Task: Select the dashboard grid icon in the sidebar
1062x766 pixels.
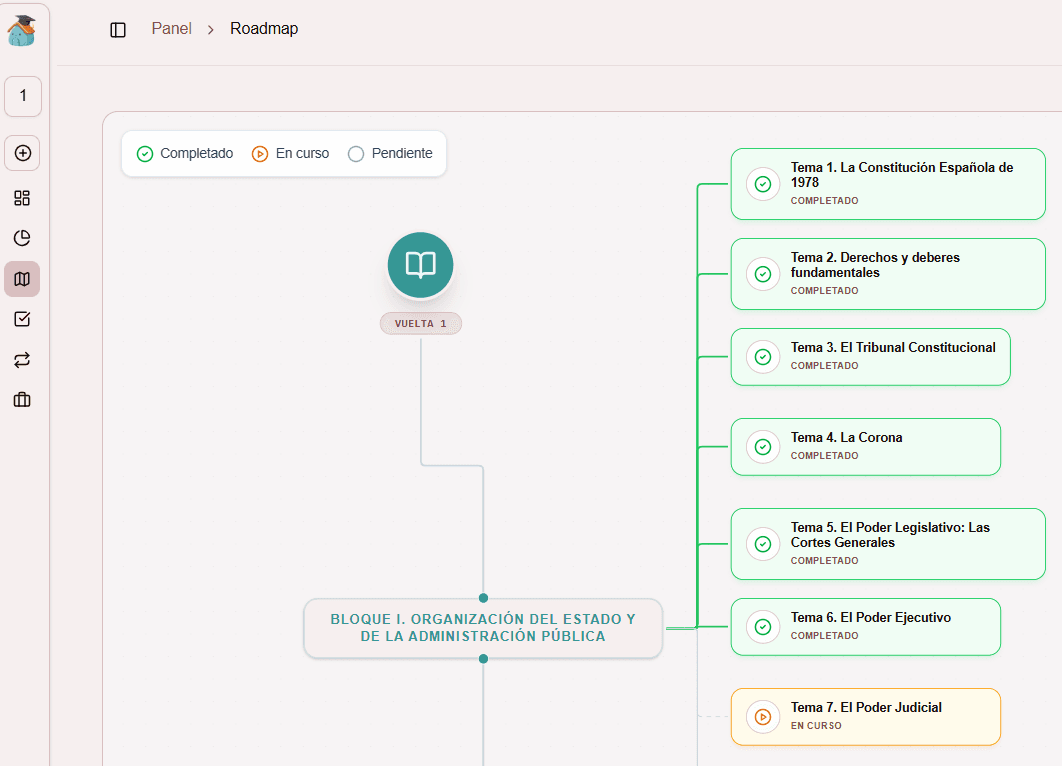Action: click(x=21, y=198)
